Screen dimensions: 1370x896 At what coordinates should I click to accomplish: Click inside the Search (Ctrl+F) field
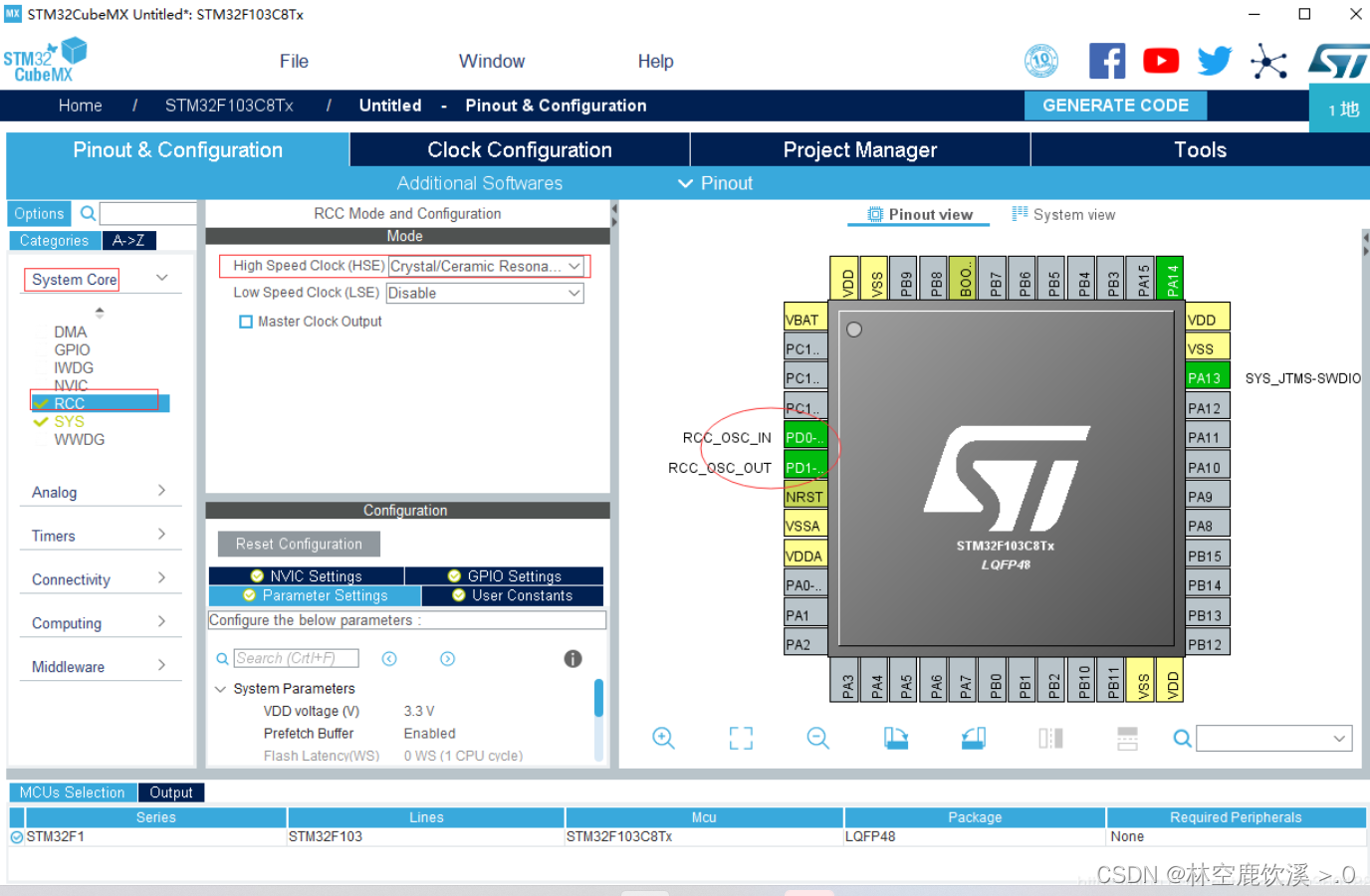tap(295, 657)
